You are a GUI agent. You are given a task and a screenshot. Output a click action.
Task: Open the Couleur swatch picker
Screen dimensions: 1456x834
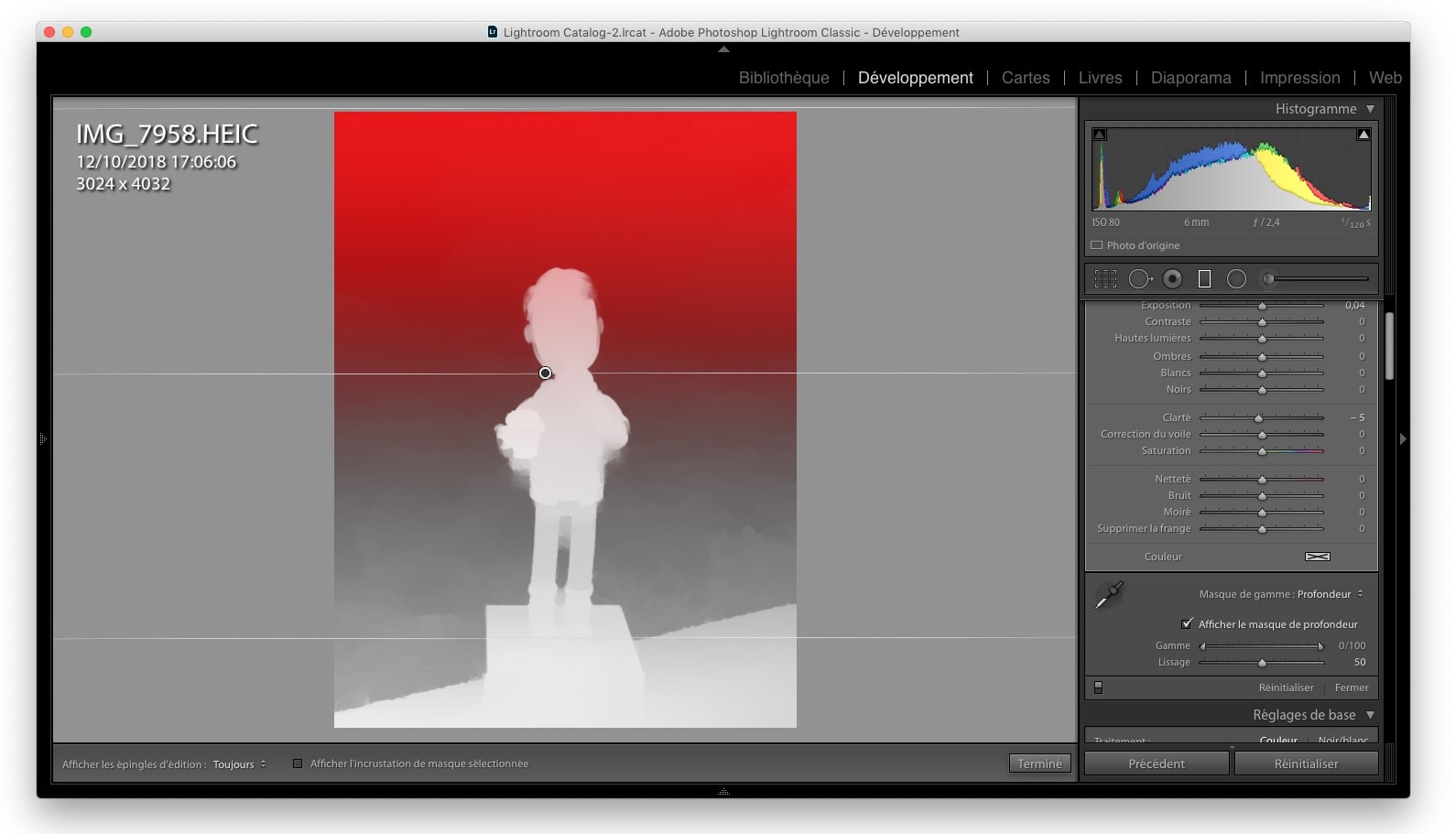point(1317,557)
